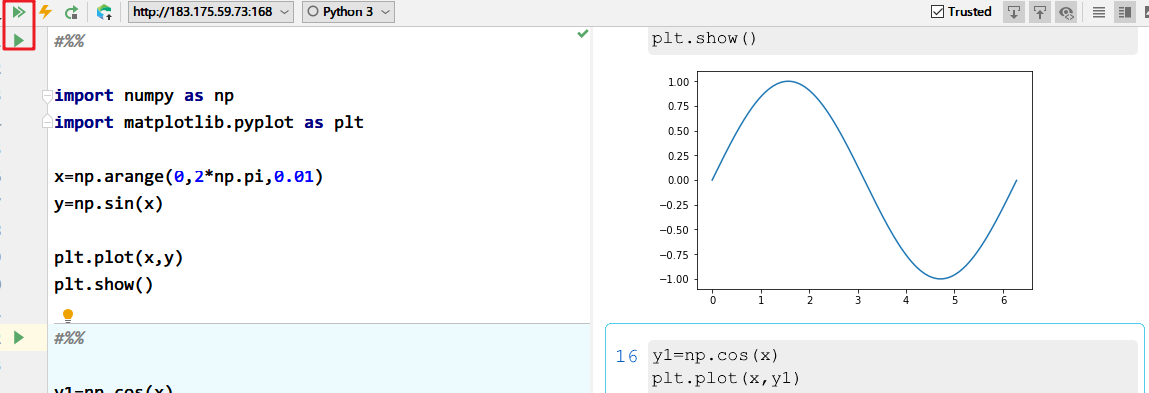
Task: Click the second #%% cell marker
Action: click(x=70, y=338)
